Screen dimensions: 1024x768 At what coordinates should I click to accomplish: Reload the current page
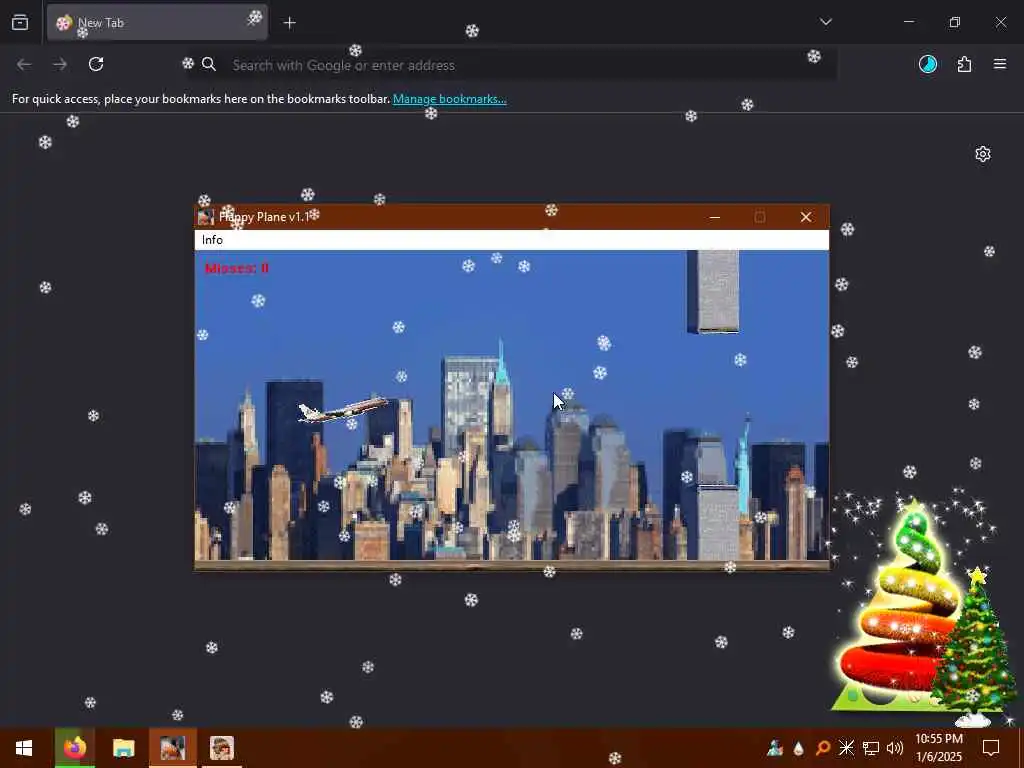tap(96, 64)
